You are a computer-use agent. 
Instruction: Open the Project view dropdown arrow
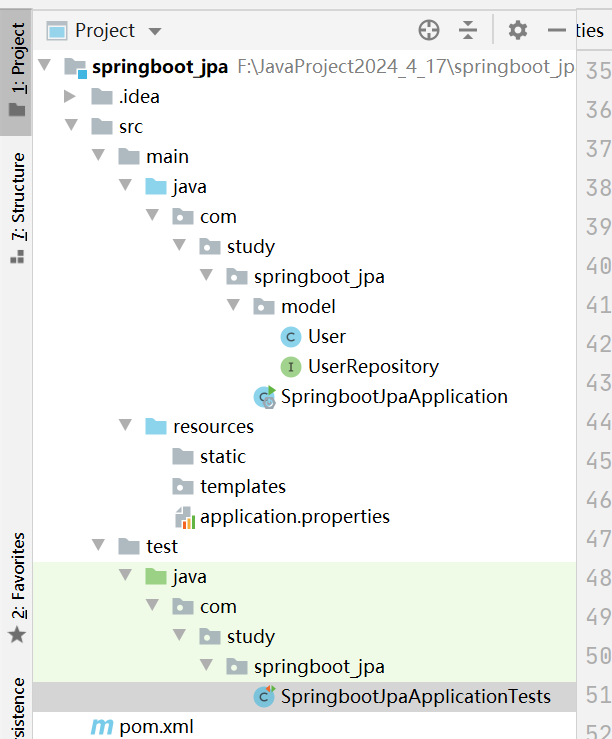[x=155, y=32]
